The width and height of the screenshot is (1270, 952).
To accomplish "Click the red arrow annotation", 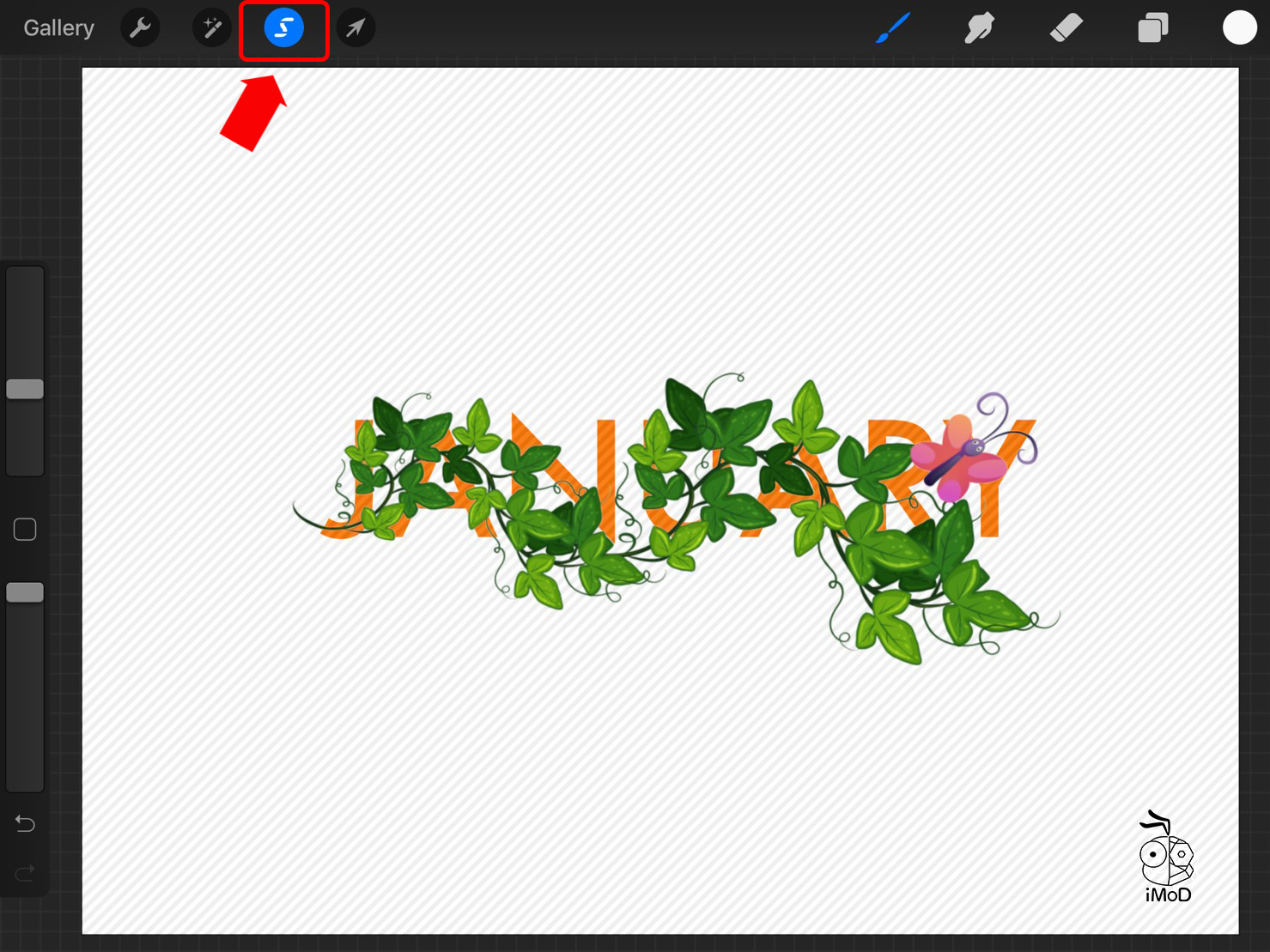I will [x=255, y=112].
